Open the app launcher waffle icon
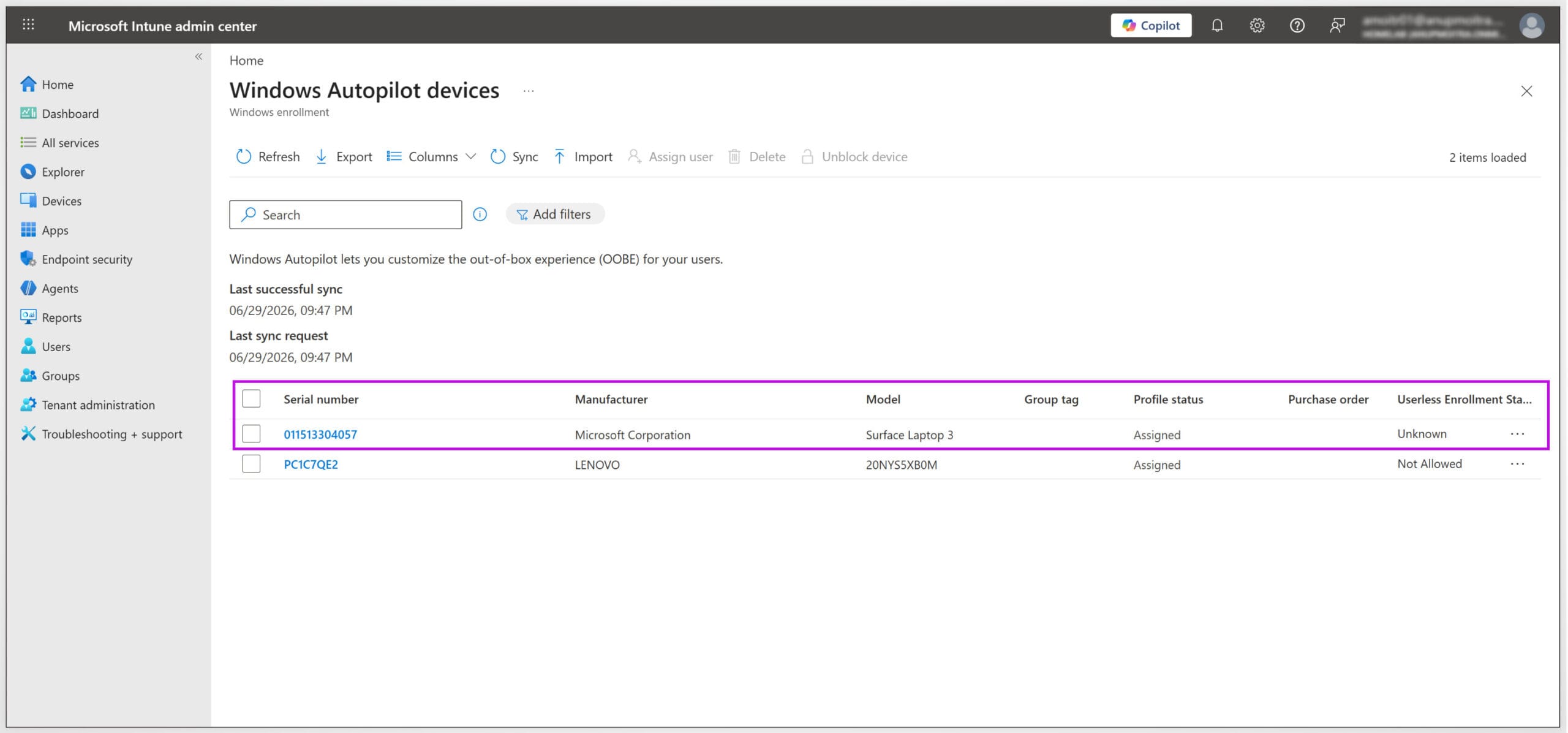The width and height of the screenshot is (1568, 733). click(x=28, y=25)
